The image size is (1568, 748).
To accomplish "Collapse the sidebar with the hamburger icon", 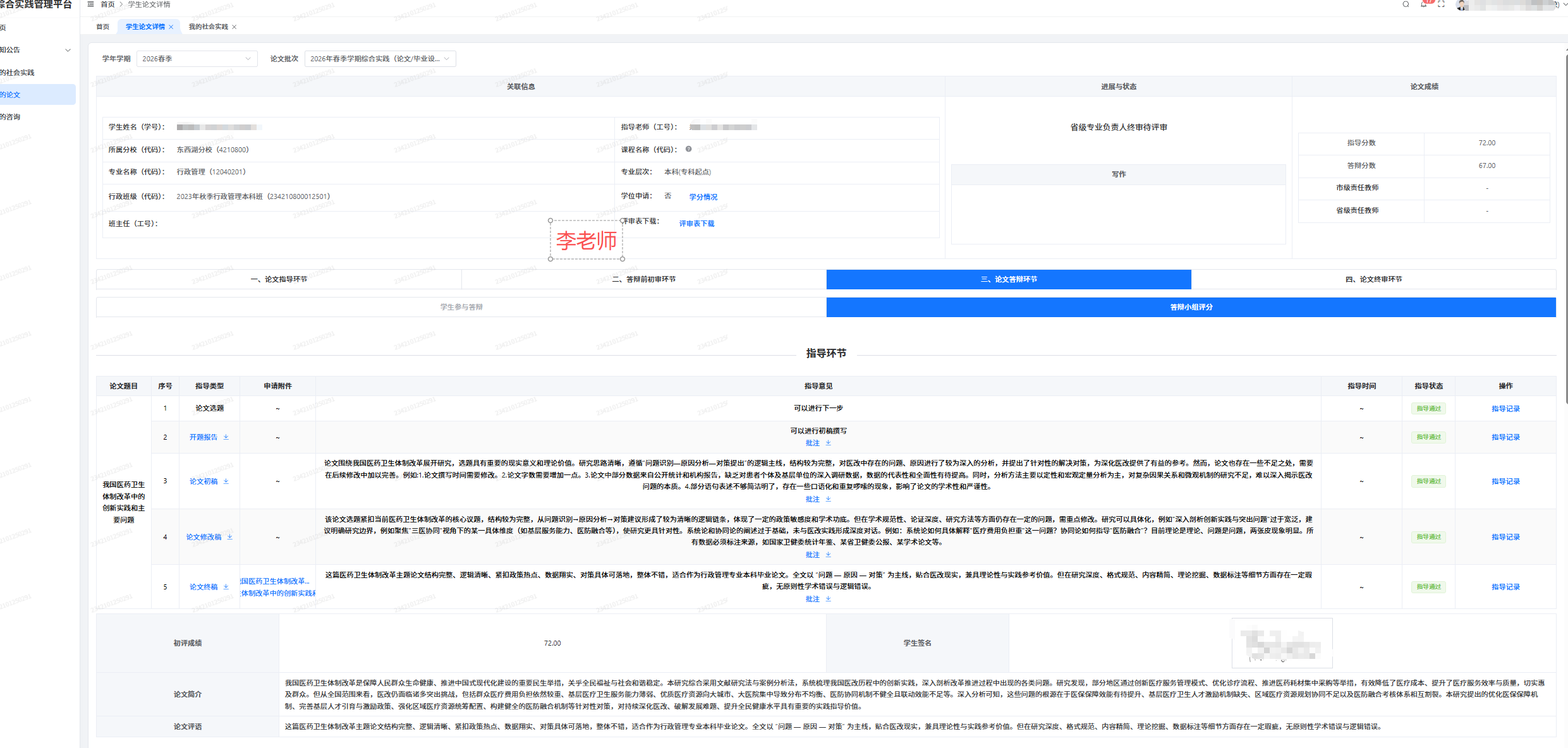I will [90, 4].
